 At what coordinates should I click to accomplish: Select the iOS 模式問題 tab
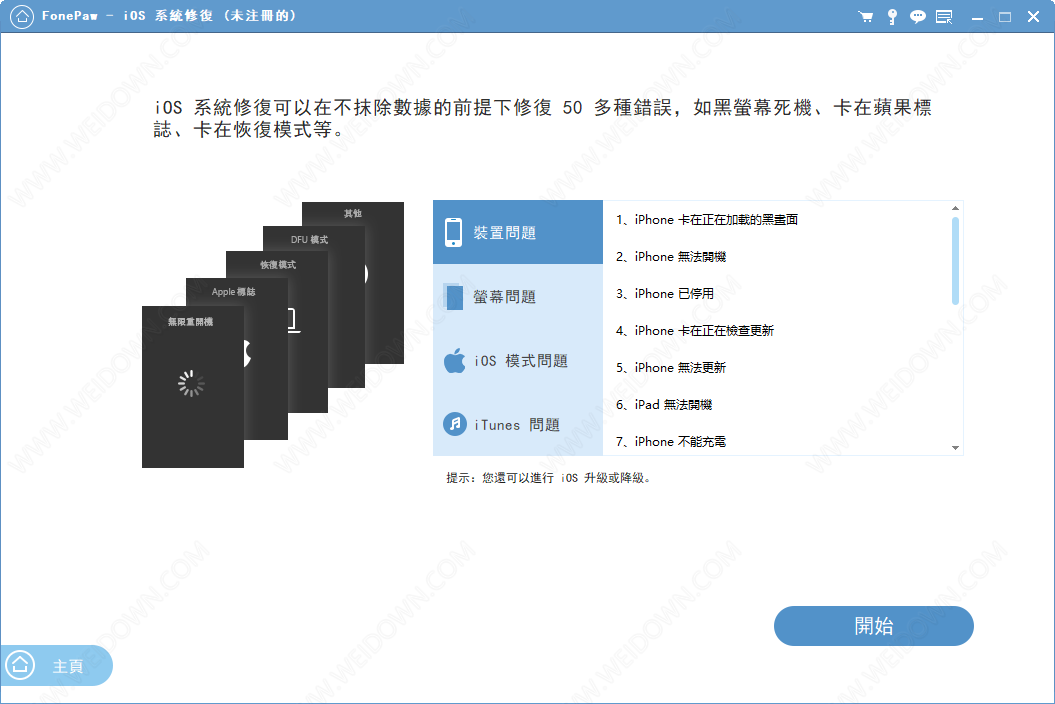click(518, 360)
